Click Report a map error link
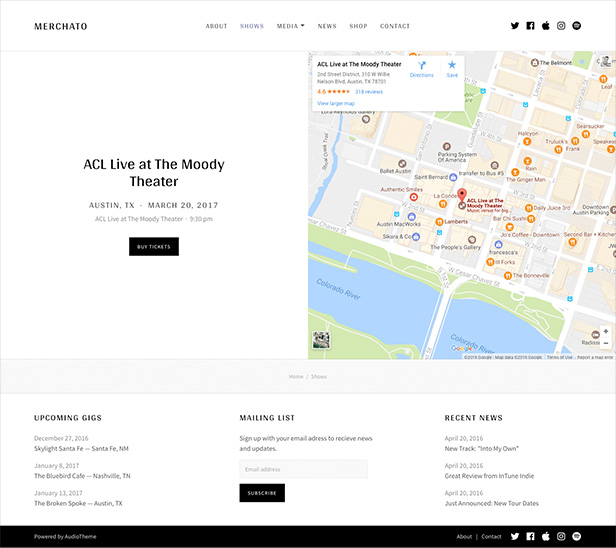The width and height of the screenshot is (616, 548). click(x=595, y=357)
